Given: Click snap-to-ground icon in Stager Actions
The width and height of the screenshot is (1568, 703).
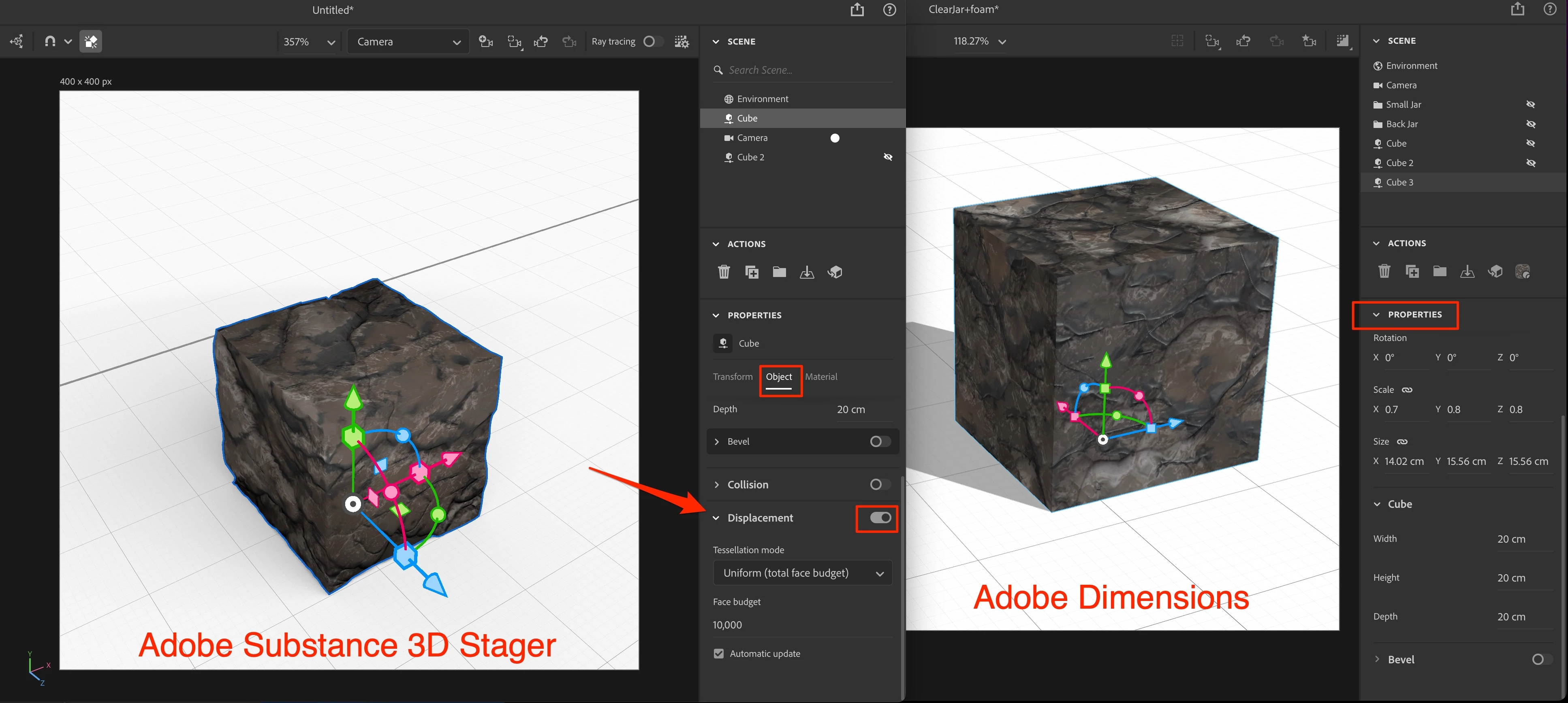Looking at the screenshot, I should pyautogui.click(x=807, y=272).
